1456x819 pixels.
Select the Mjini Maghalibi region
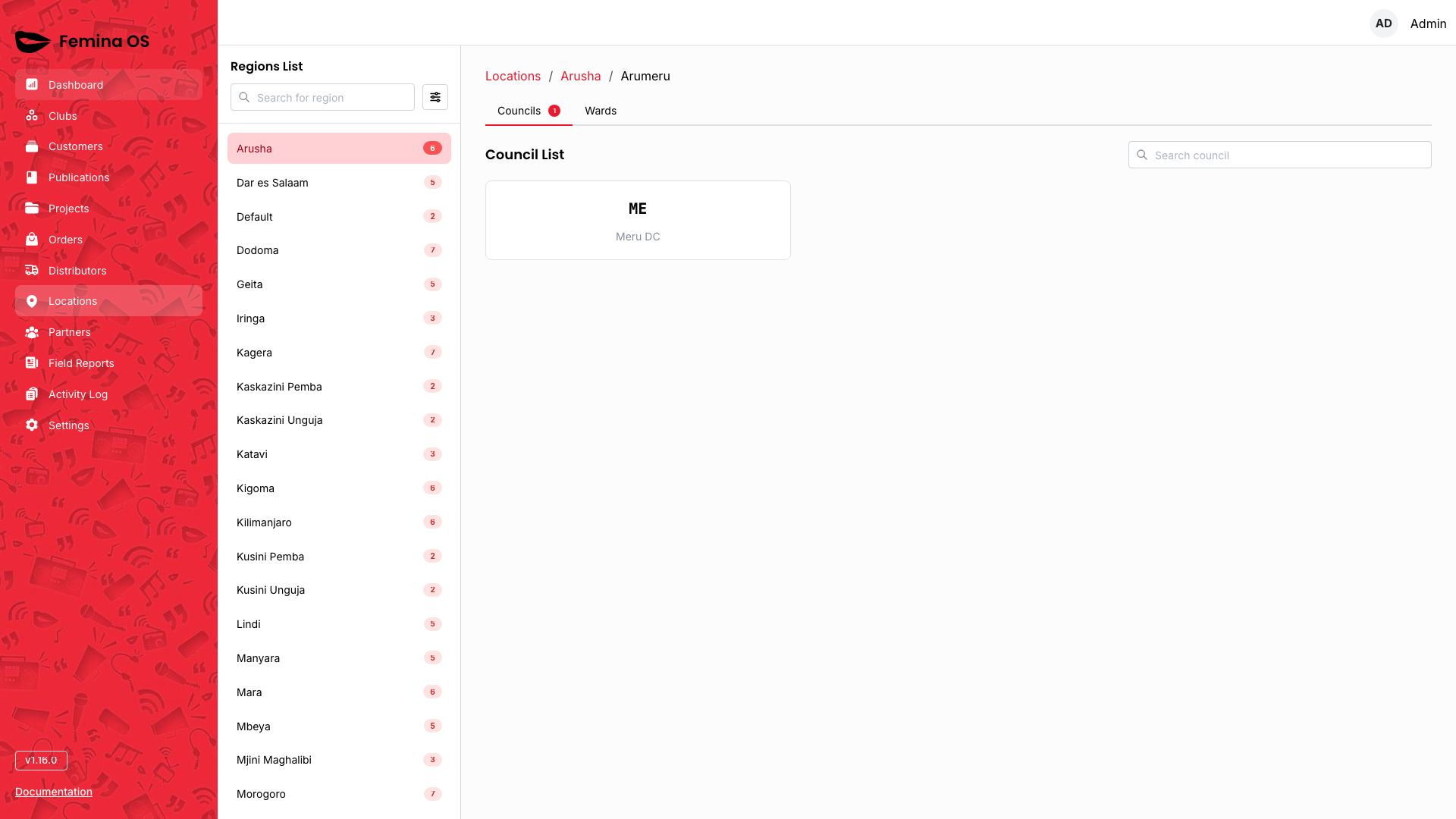pyautogui.click(x=339, y=759)
